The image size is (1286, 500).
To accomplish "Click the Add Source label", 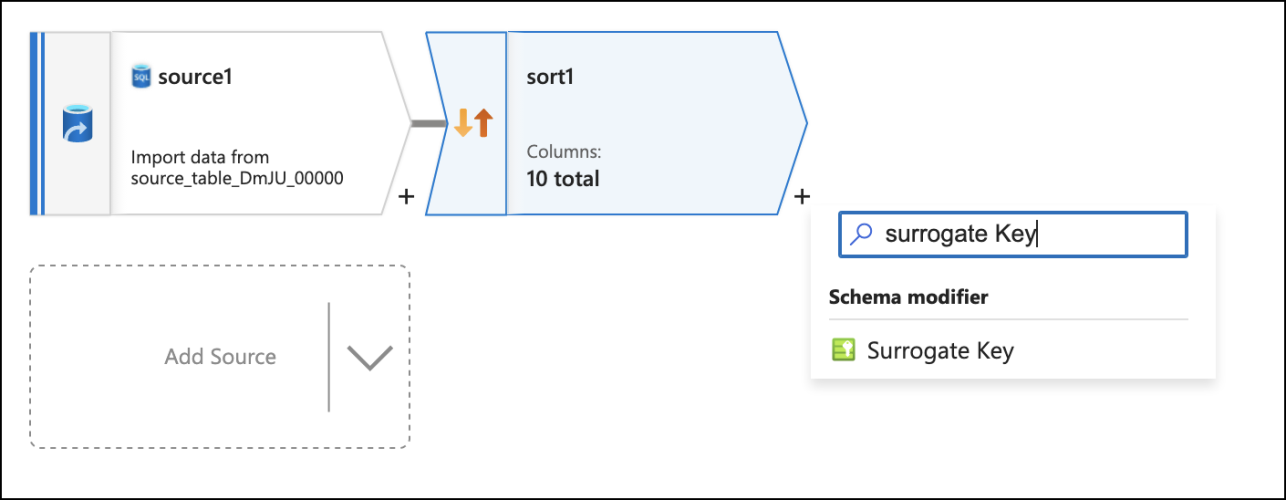I will tap(220, 357).
